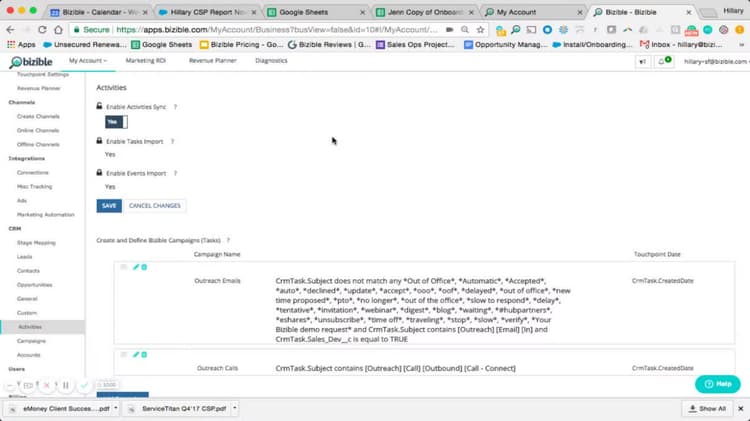This screenshot has width=750, height=421.
Task: Open Stage Mapping under CRM
Action: pyautogui.click(x=36, y=243)
